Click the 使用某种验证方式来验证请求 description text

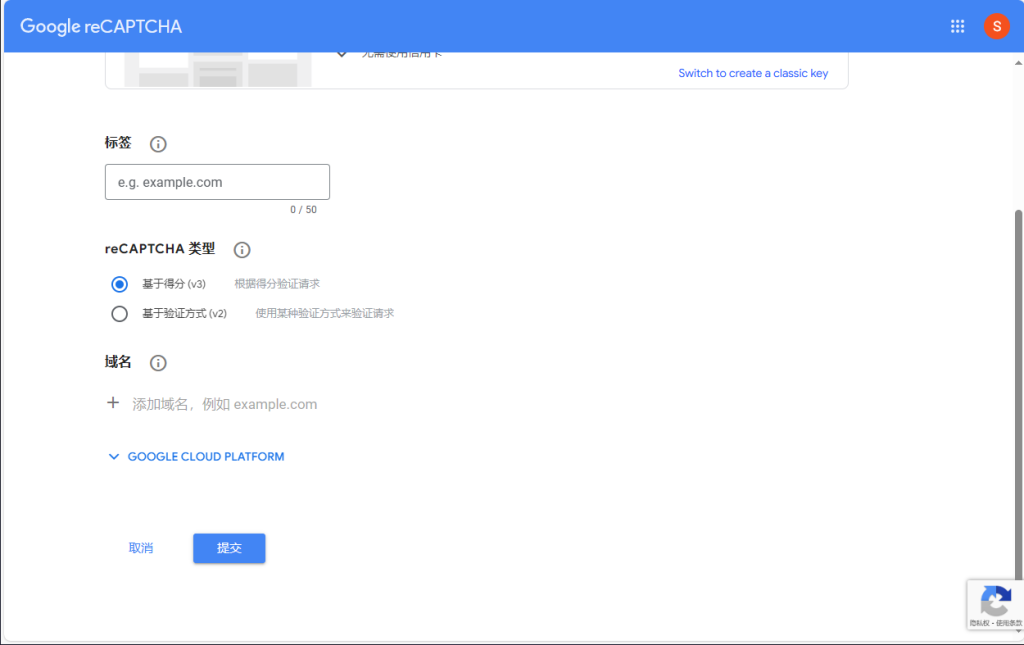(325, 313)
